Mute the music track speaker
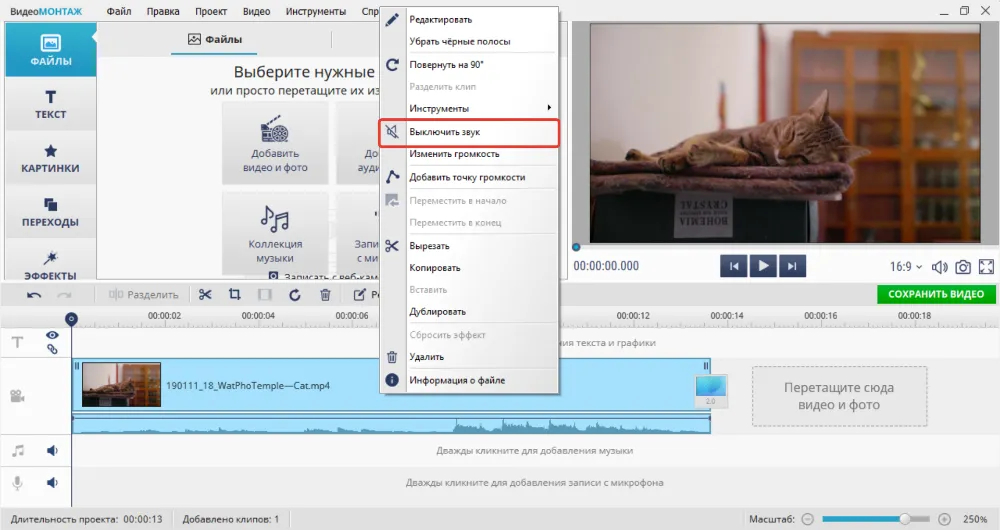This screenshot has width=1000, height=530. click(x=52, y=451)
